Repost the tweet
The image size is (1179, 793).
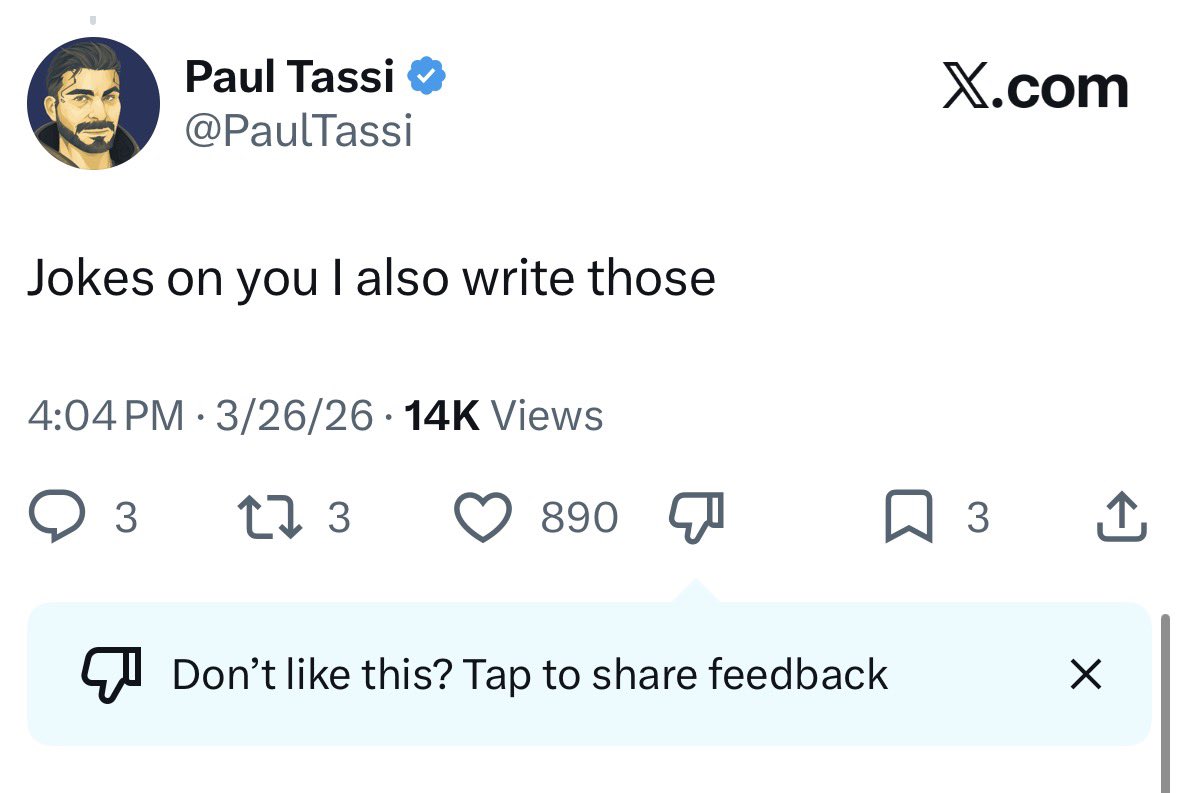(x=266, y=516)
